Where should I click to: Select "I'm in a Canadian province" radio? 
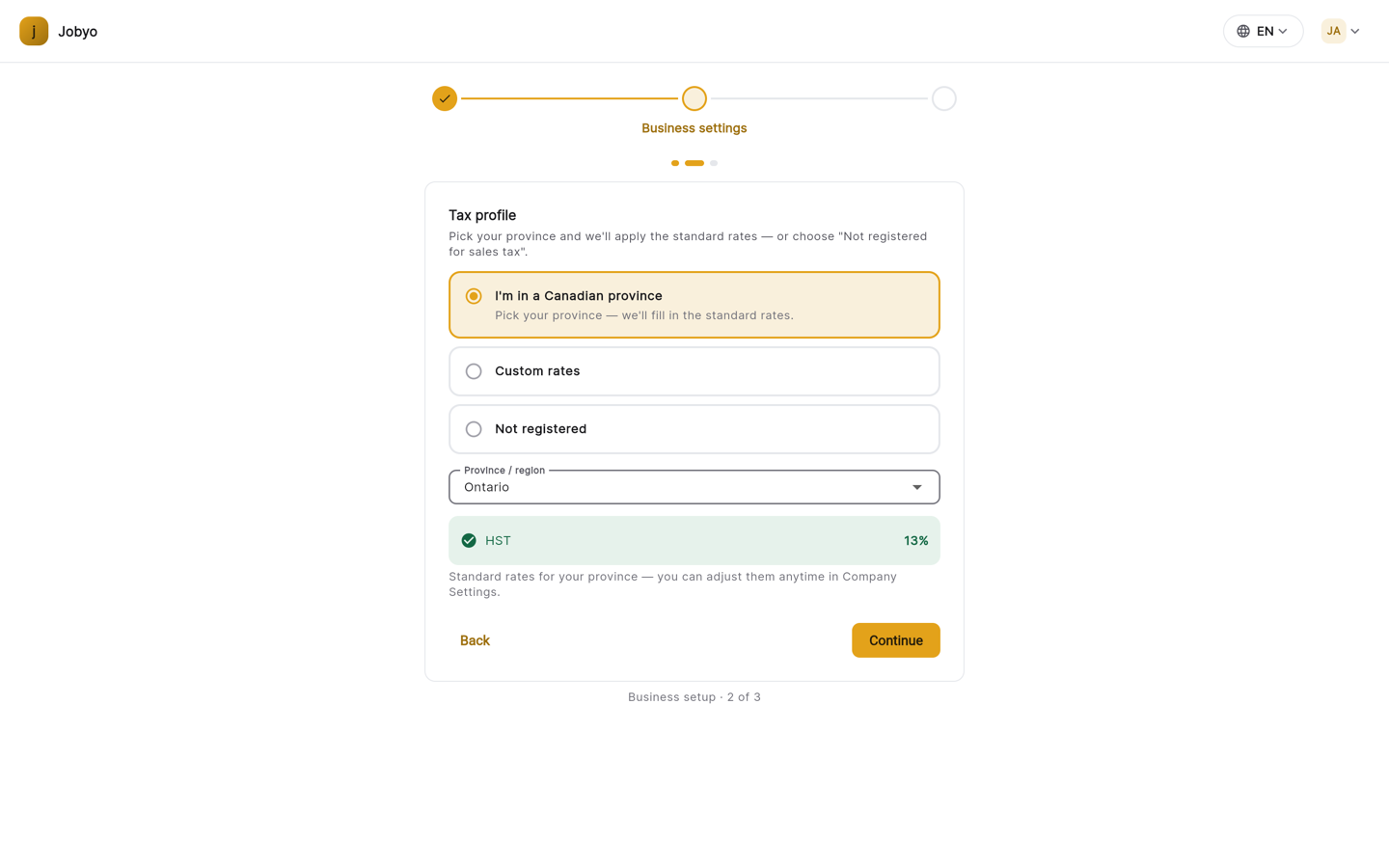point(694,305)
